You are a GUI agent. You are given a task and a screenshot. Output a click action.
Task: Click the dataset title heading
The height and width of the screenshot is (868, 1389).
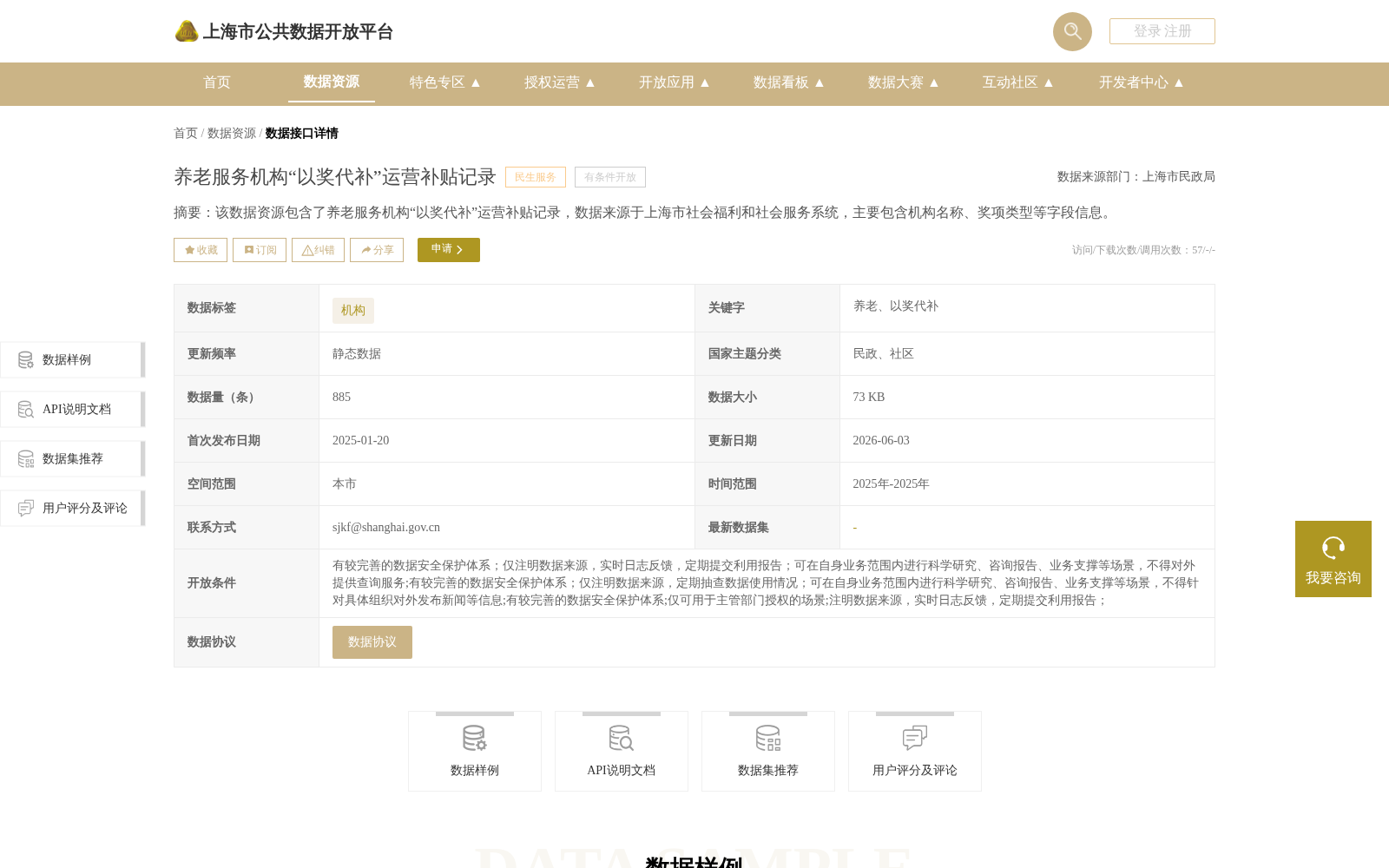(x=335, y=177)
